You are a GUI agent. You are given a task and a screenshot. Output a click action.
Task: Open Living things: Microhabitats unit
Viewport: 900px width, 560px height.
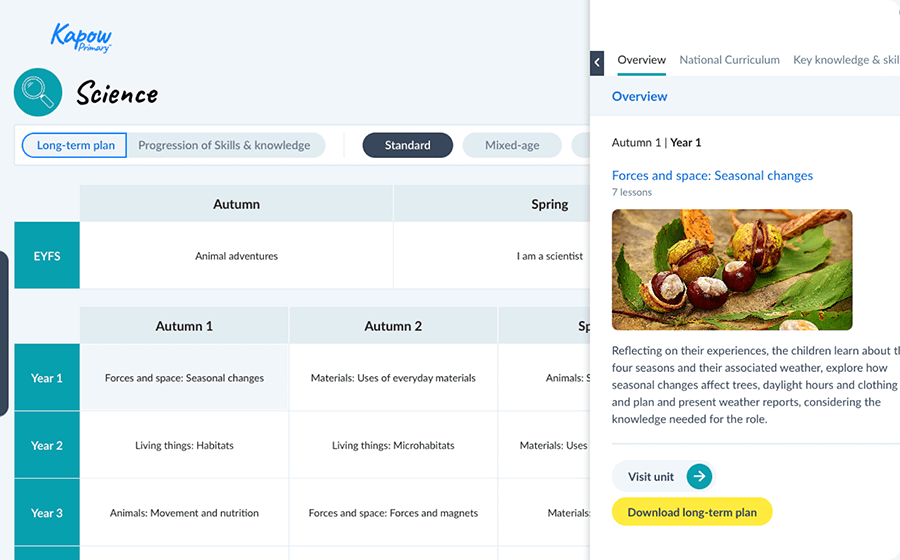pos(393,445)
